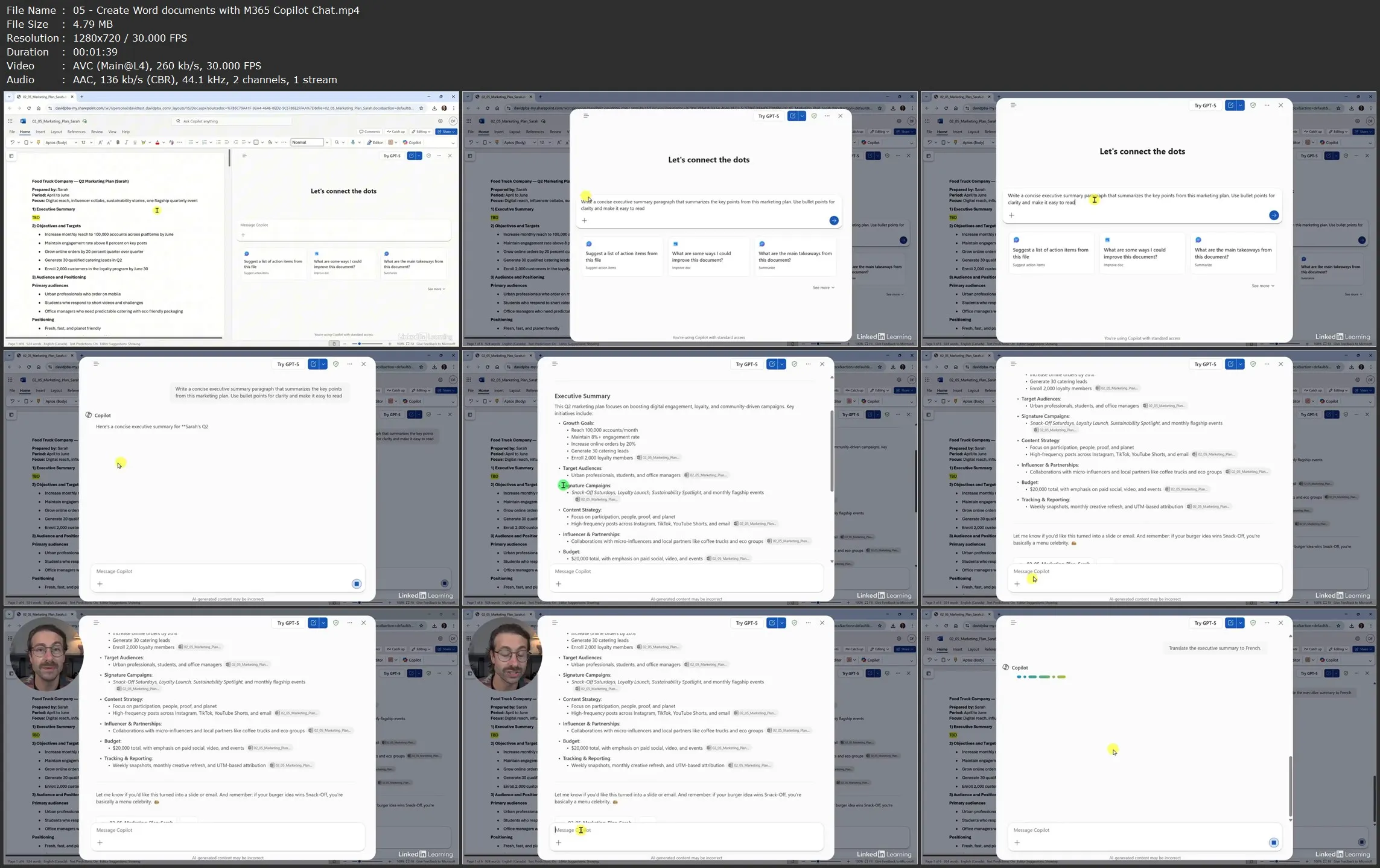Image resolution: width=1380 pixels, height=868 pixels.
Task: Click the text highlight color icon
Action: 143,142
